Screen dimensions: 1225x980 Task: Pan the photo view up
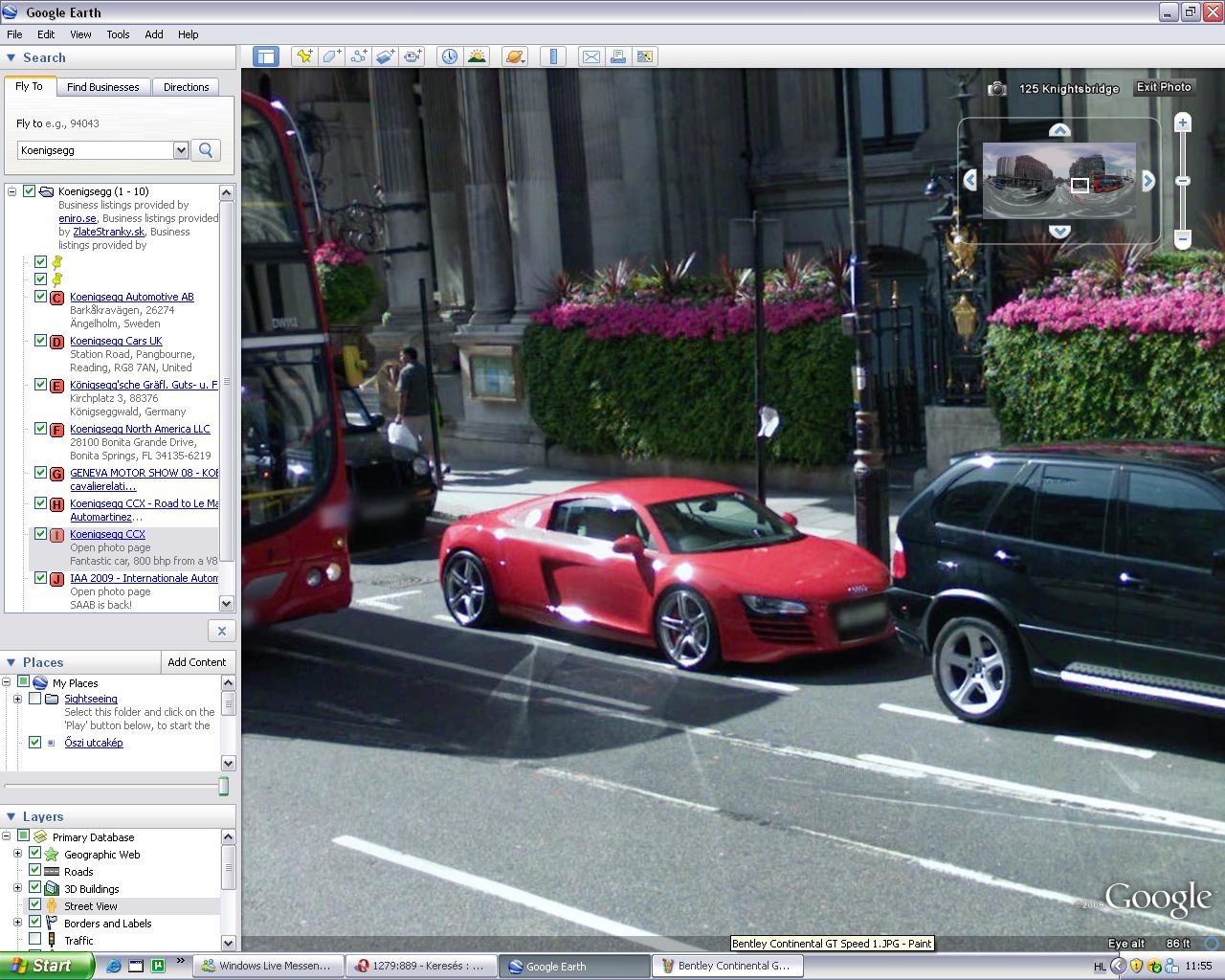click(1058, 129)
